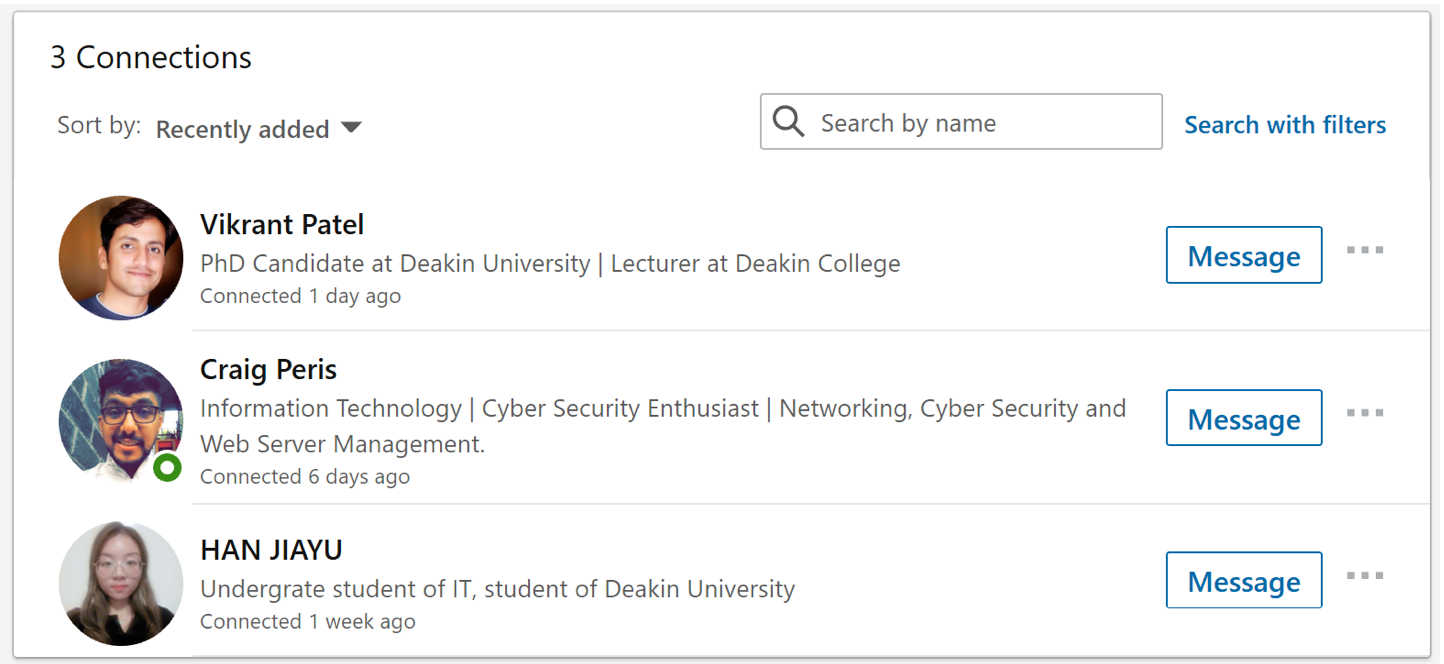Open Vikrant Patel's name link
Viewport: 1444px width, 664px height.
pos(282,224)
